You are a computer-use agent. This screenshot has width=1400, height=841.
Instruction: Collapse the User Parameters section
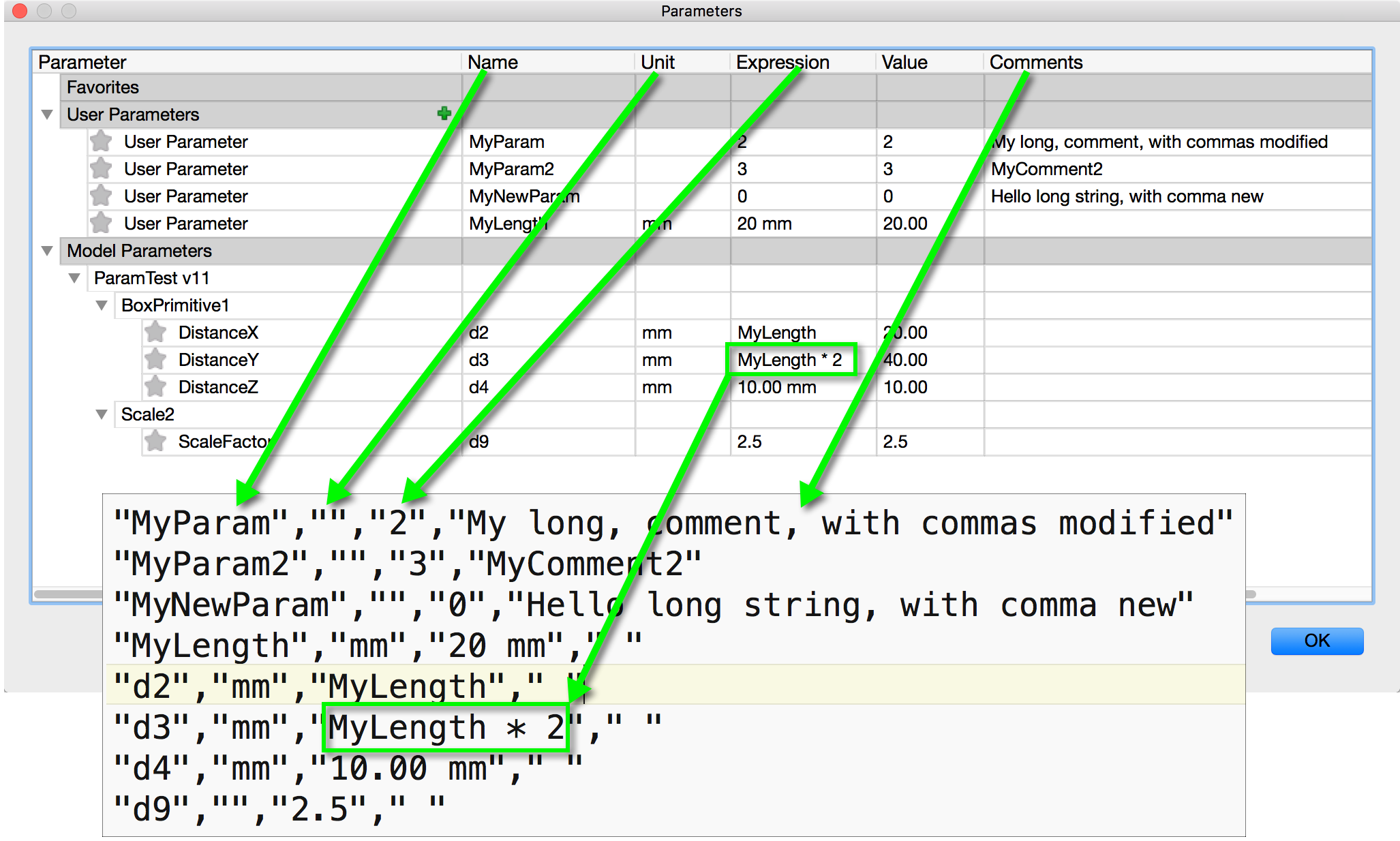tap(47, 114)
